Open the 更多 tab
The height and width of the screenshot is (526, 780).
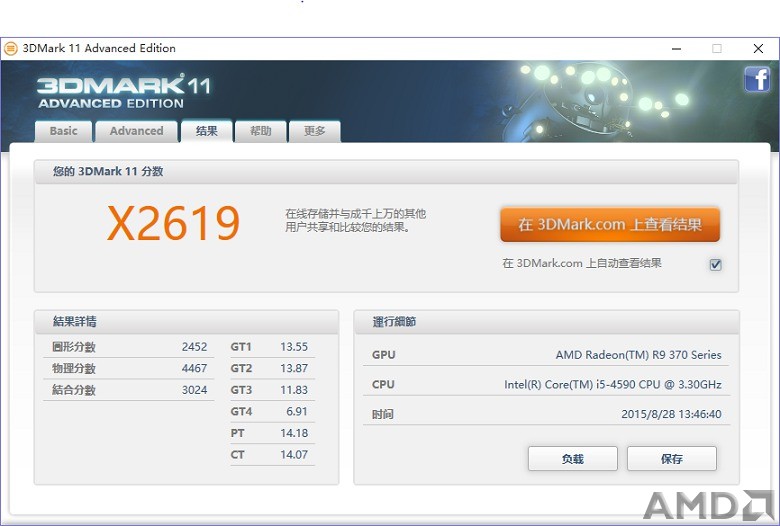pyautogui.click(x=314, y=131)
